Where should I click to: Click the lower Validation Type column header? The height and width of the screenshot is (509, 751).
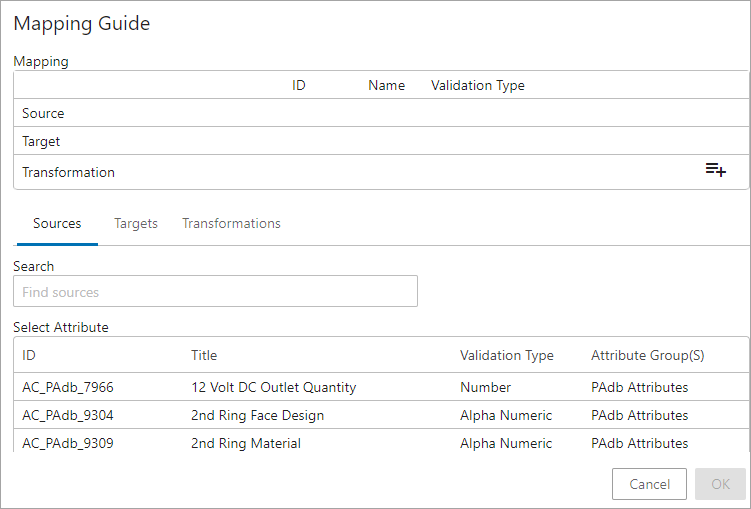(507, 355)
